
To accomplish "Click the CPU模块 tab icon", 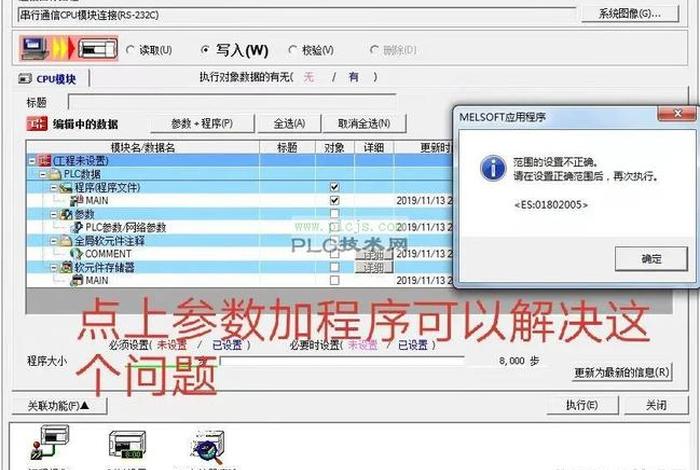I will pyautogui.click(x=25, y=79).
